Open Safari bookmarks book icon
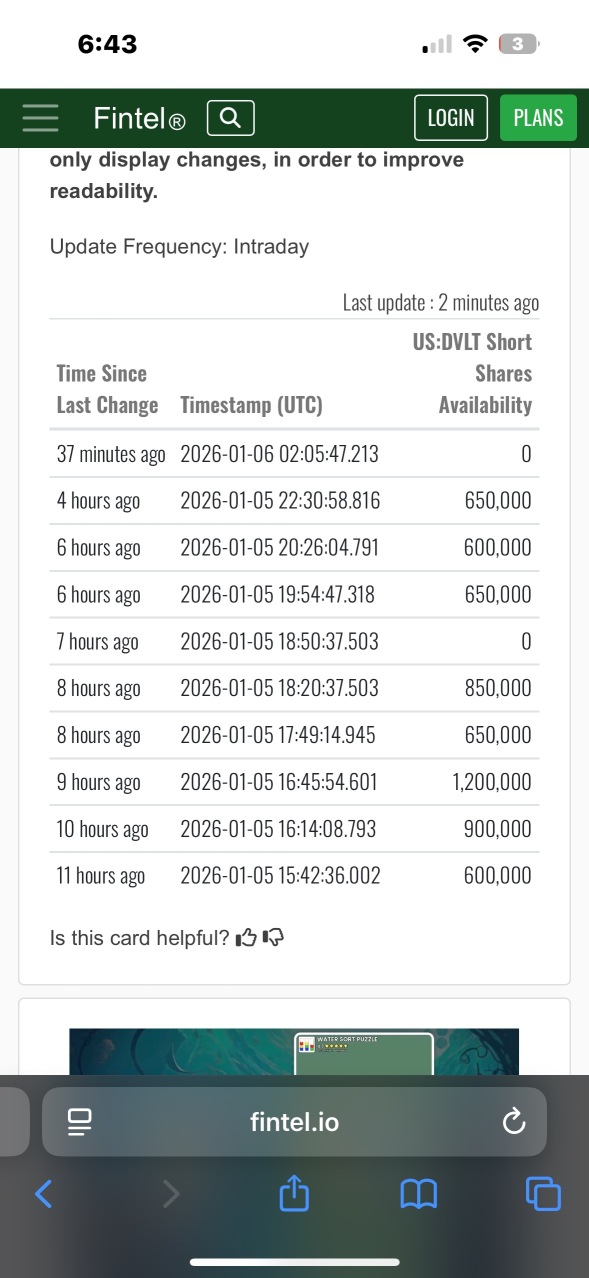Viewport: 589px width, 1278px height. pyautogui.click(x=418, y=1192)
